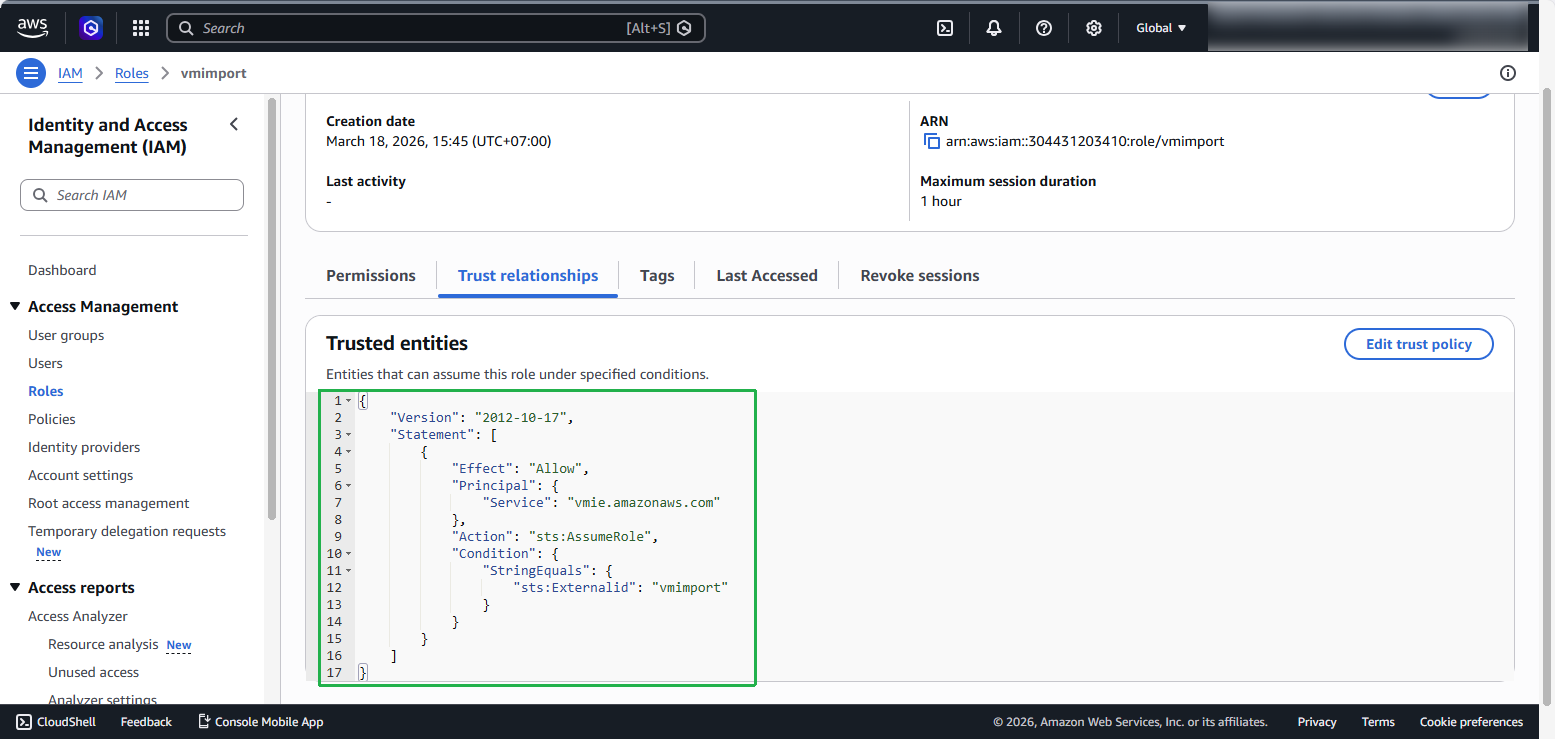
Task: Fold the statement object at line 4
Action: click(x=348, y=452)
